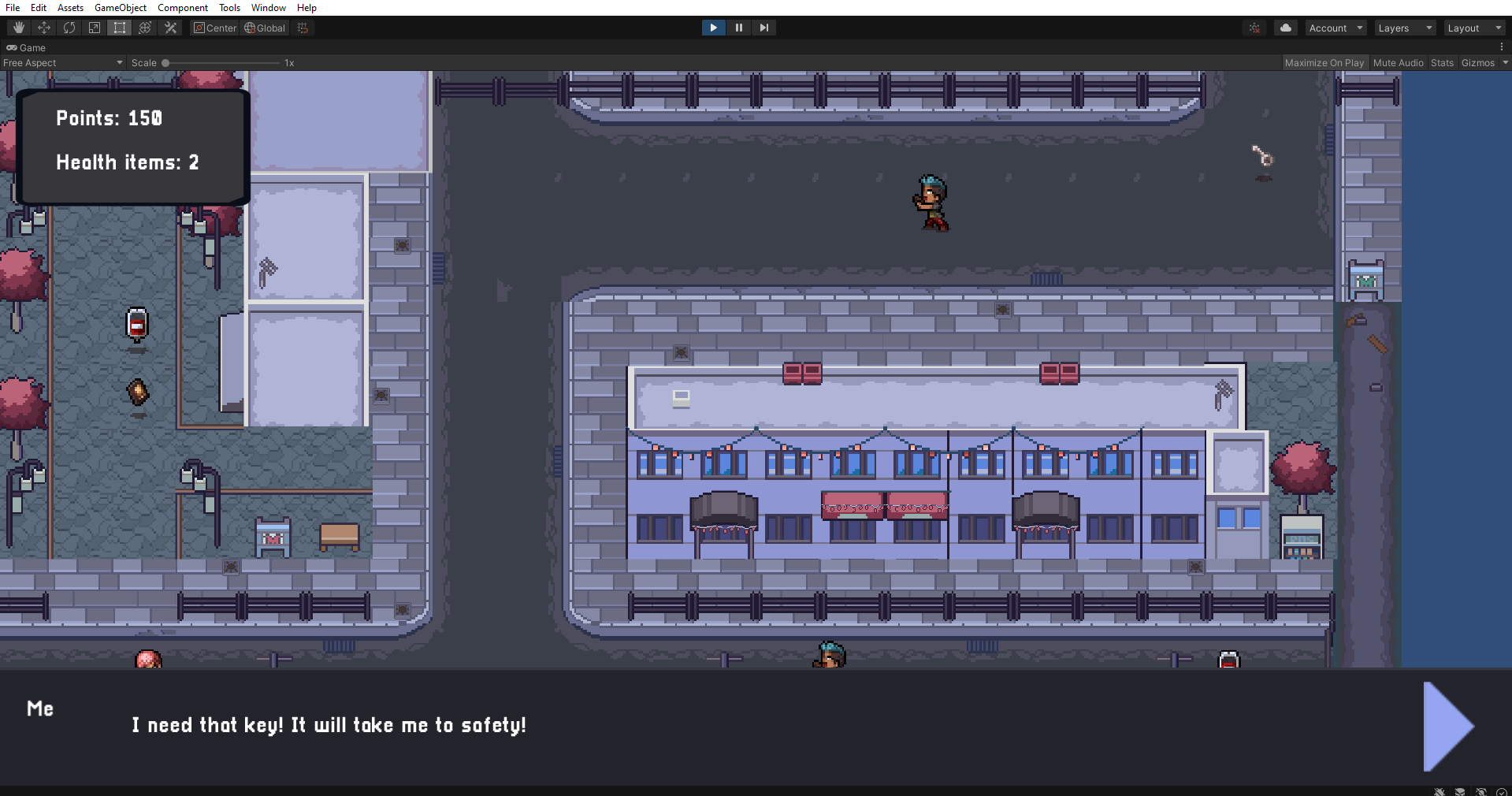This screenshot has width=1512, height=796.
Task: Toggle grid snapping in the toolbar
Action: tap(303, 28)
